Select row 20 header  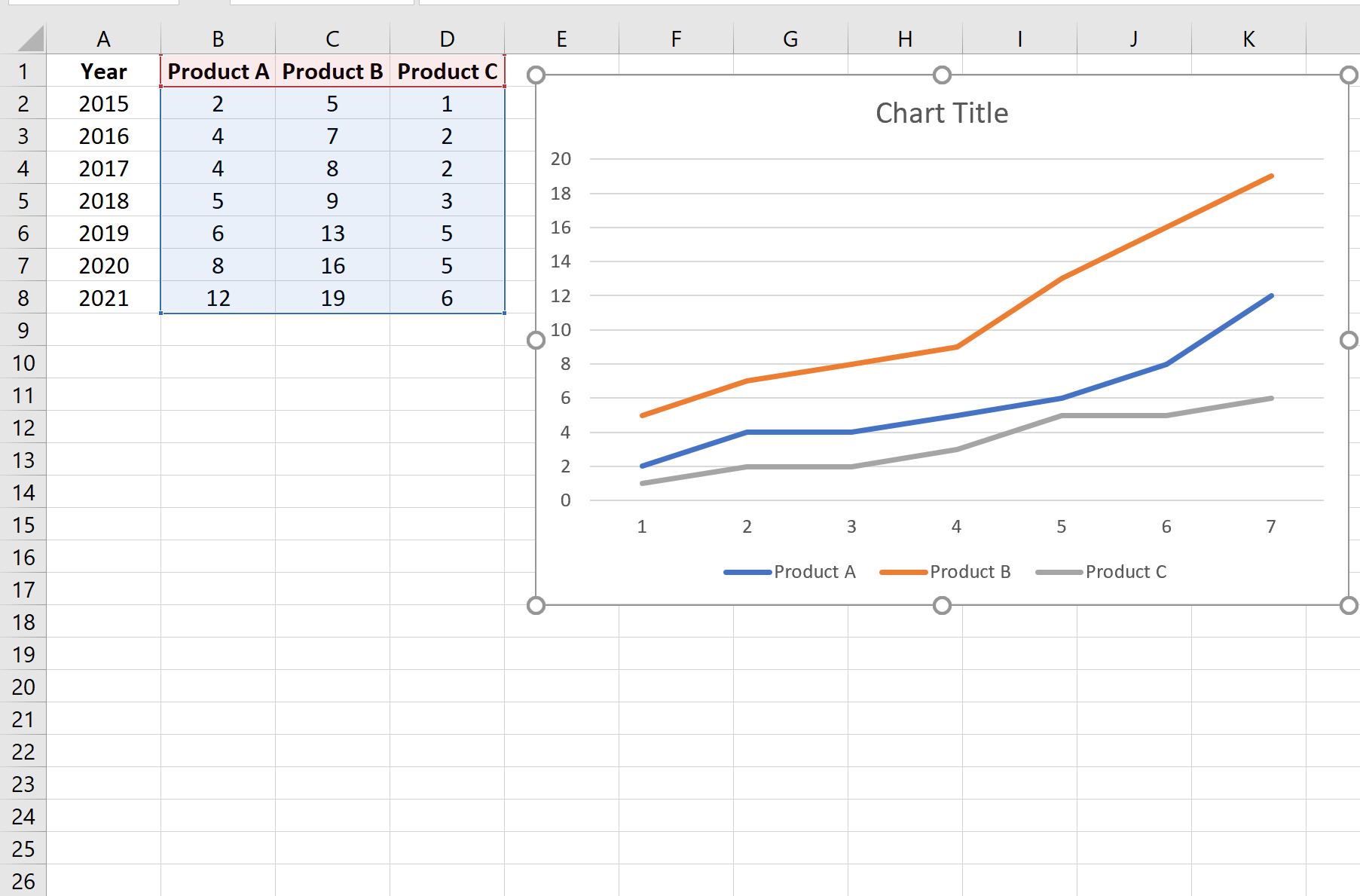pos(23,687)
